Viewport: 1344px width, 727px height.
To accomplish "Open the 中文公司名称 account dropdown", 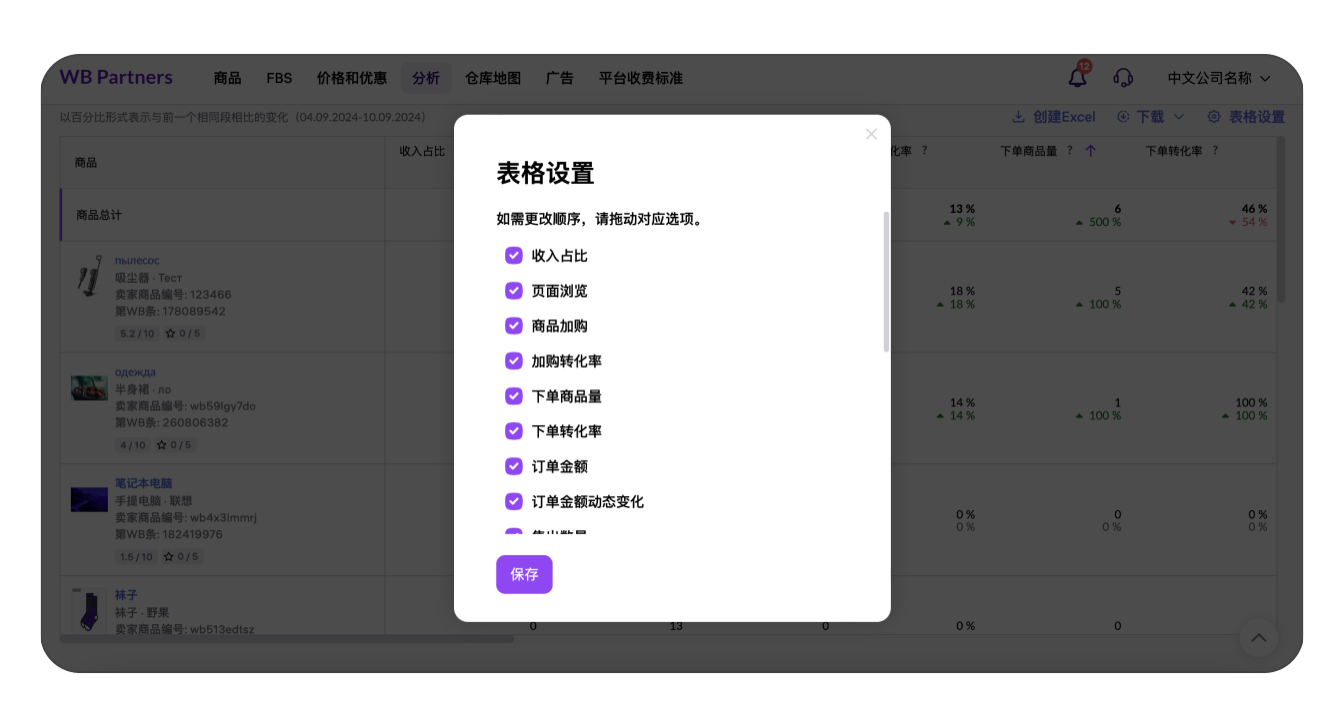I will click(1219, 78).
